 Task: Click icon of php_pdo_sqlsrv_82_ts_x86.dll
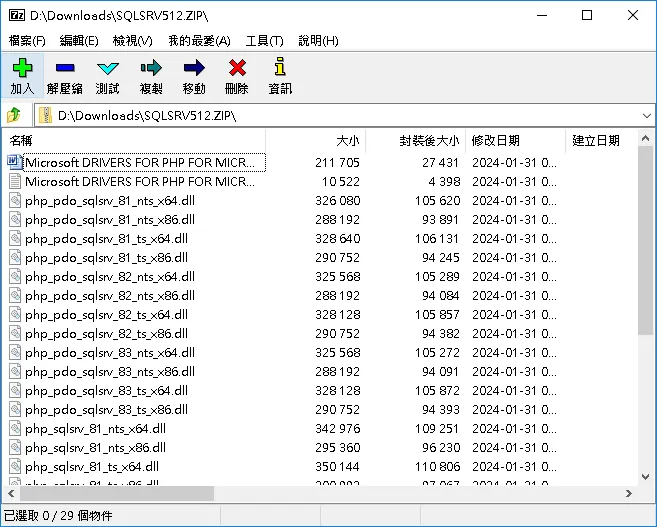click(x=15, y=333)
